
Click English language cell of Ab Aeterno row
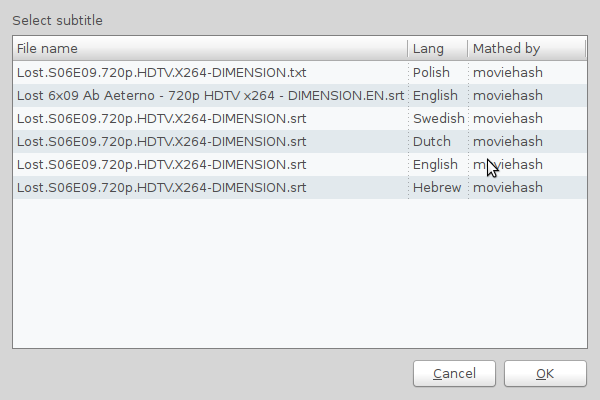(x=435, y=95)
